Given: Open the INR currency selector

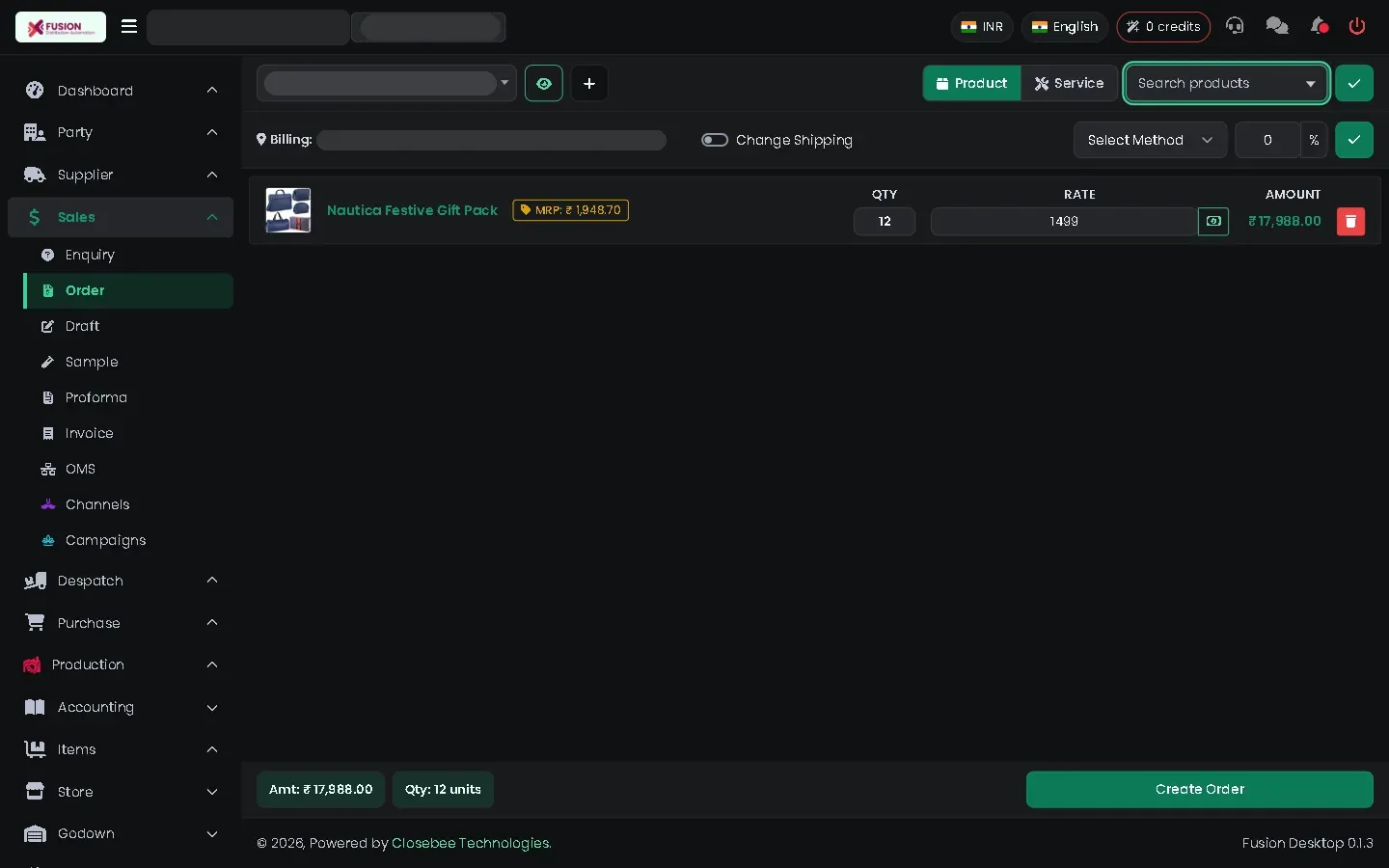Looking at the screenshot, I should 982,27.
